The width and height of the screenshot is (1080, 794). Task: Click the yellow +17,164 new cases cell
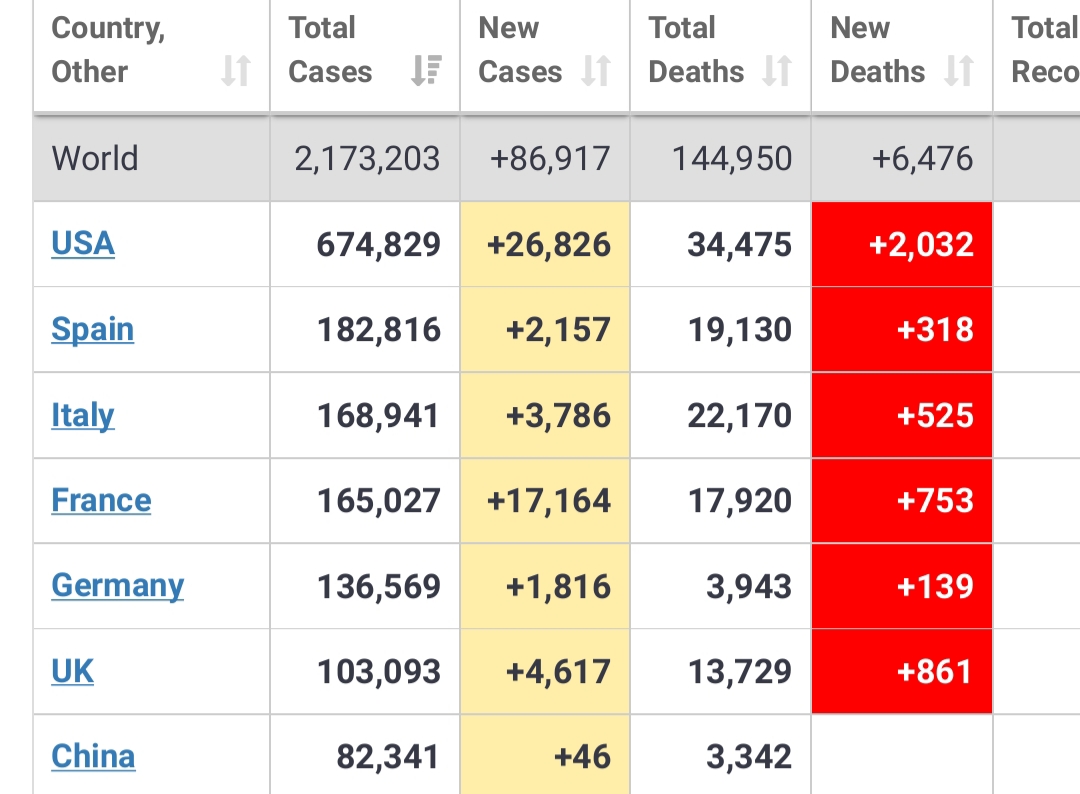546,501
